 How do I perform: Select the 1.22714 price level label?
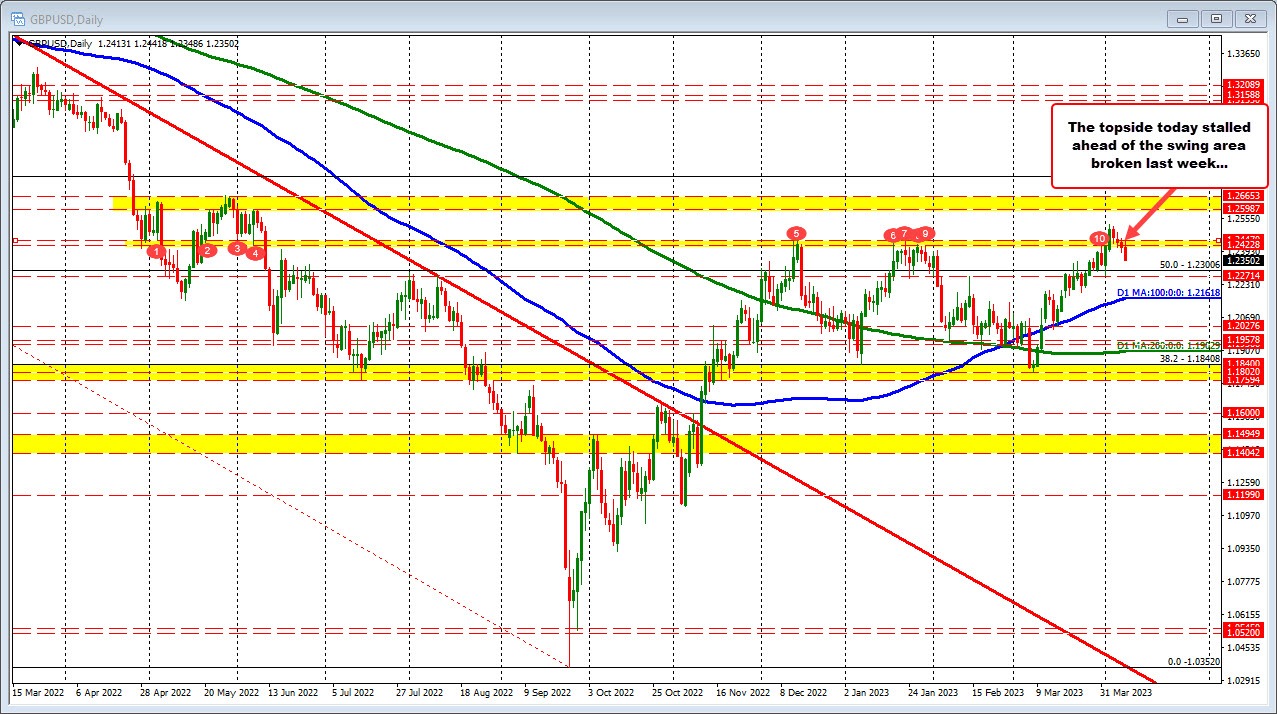click(1244, 274)
